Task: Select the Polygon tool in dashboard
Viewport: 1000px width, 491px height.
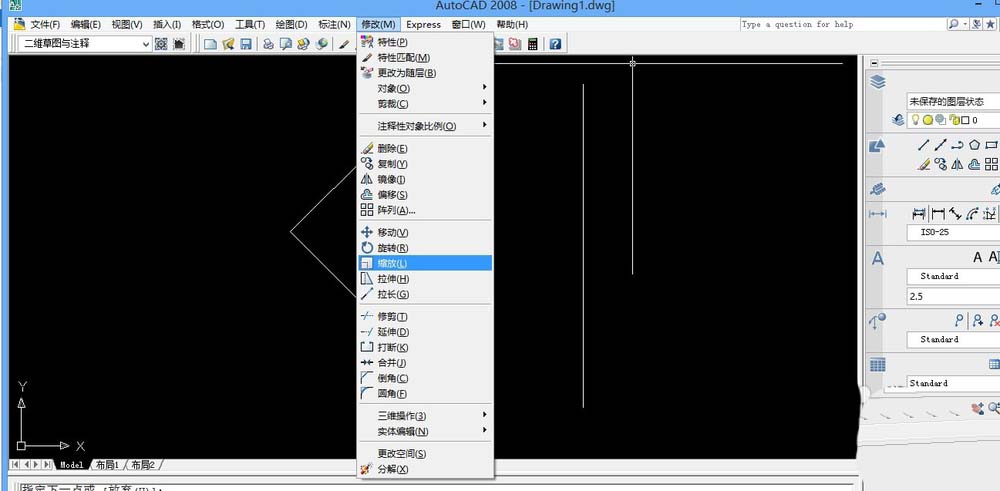Action: 974,145
